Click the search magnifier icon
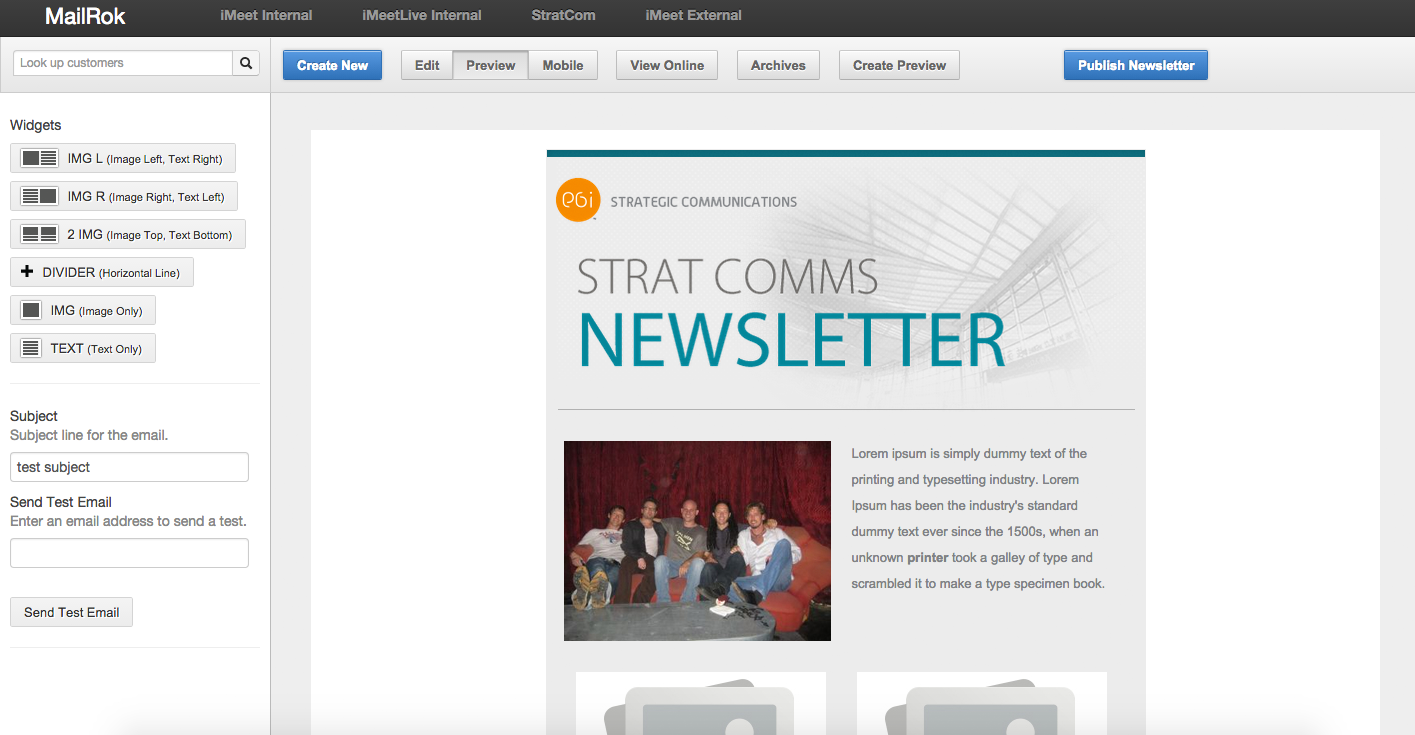1415x735 pixels. coord(246,63)
